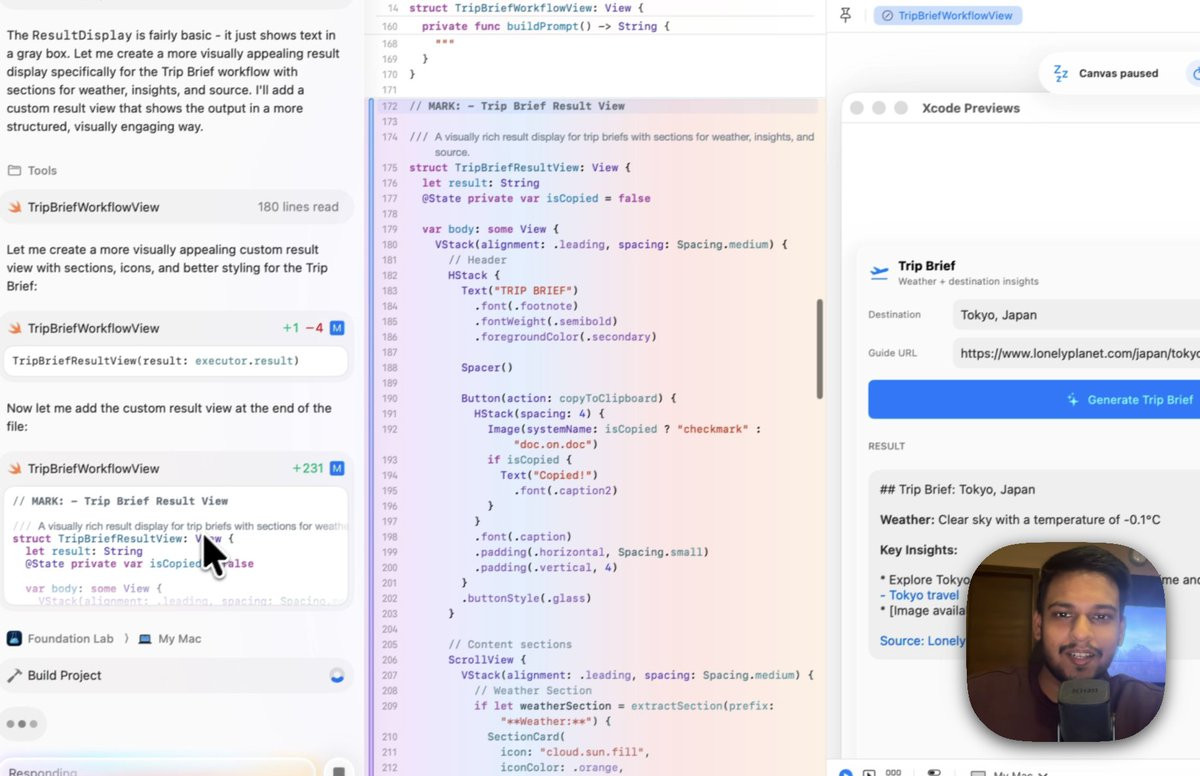Click 'iconColor: .orange,' code line
Viewport: 1200px width, 776px height.
(561, 768)
